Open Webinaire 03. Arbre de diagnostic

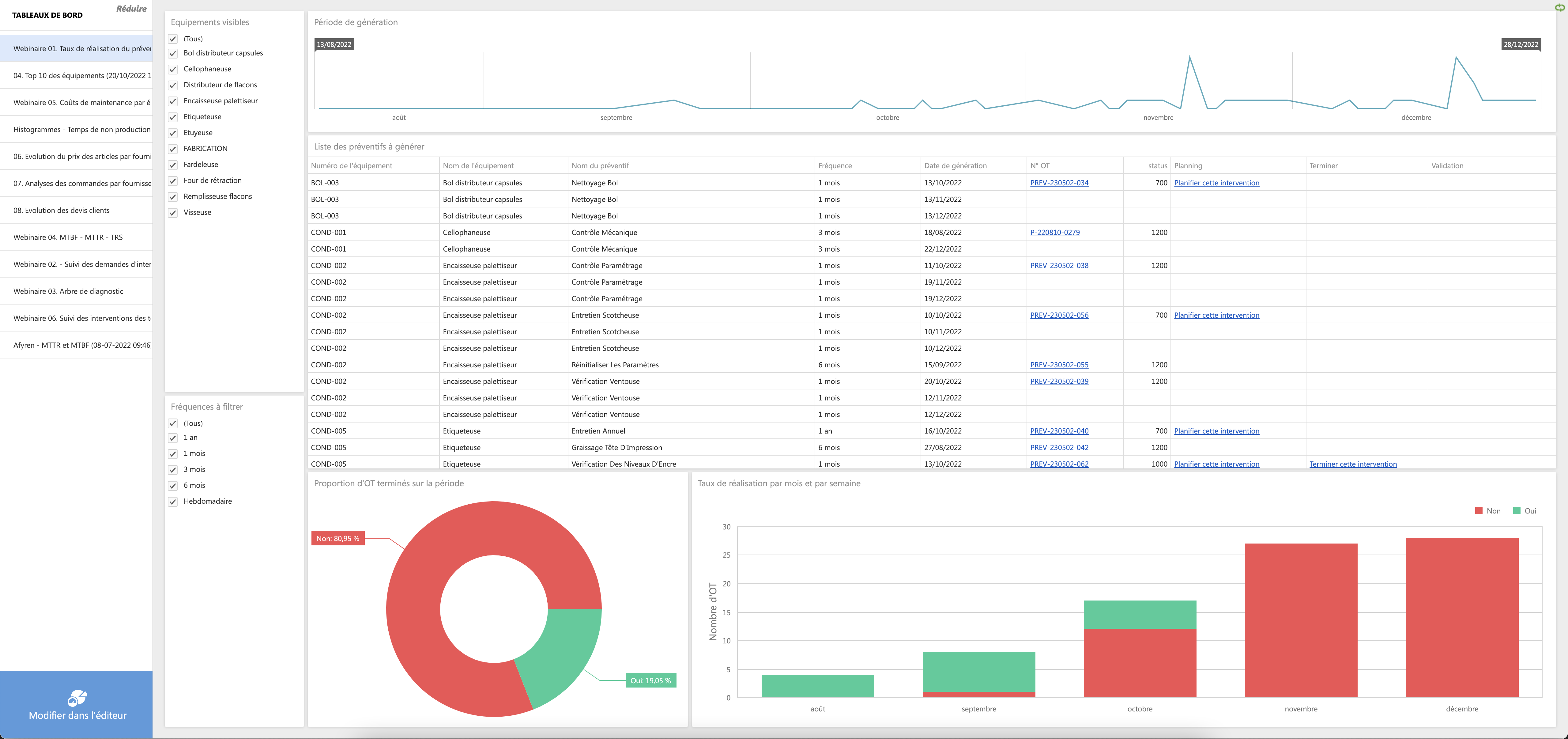pyautogui.click(x=76, y=291)
